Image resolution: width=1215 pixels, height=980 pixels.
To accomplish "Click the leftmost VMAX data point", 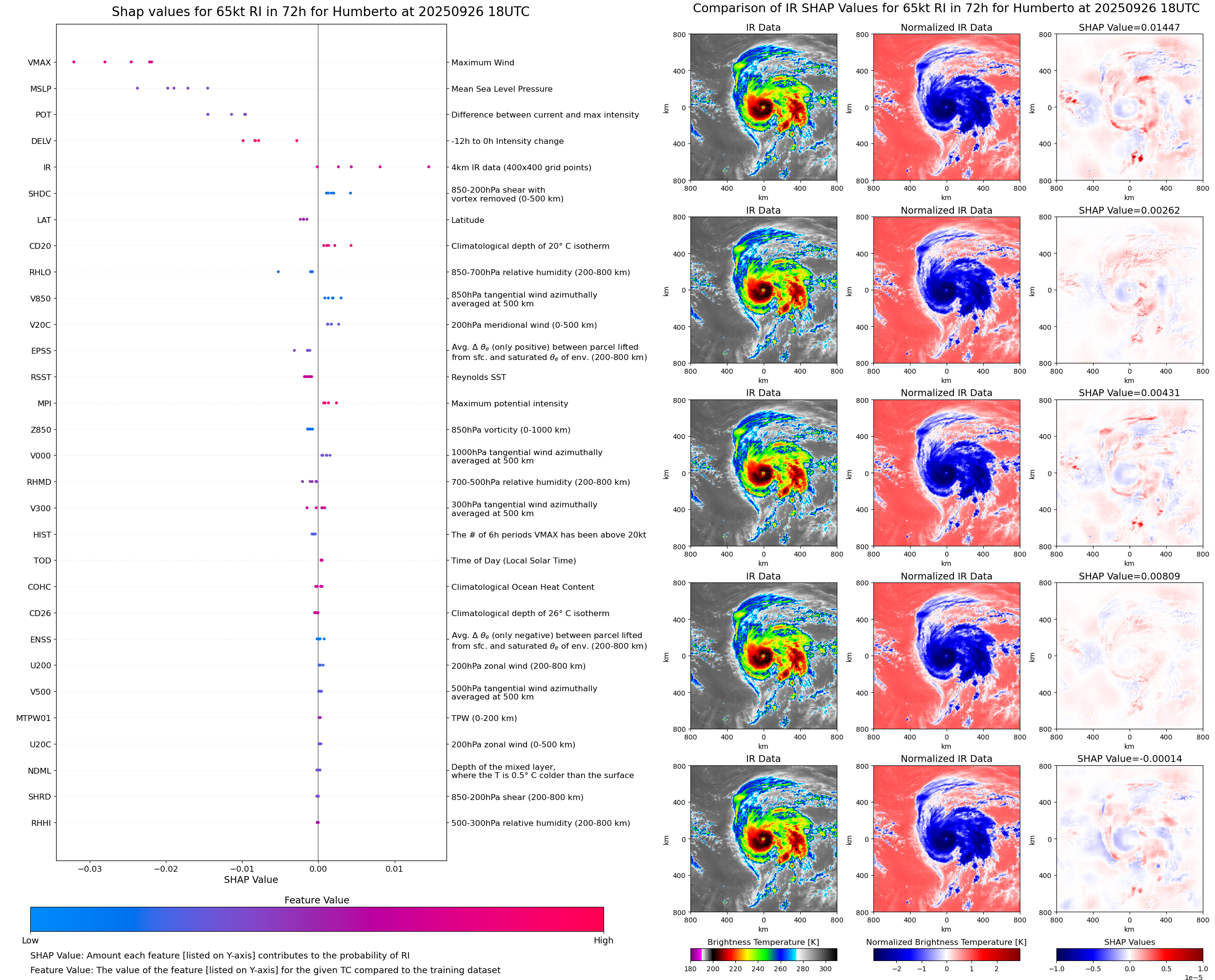I will 74,62.
